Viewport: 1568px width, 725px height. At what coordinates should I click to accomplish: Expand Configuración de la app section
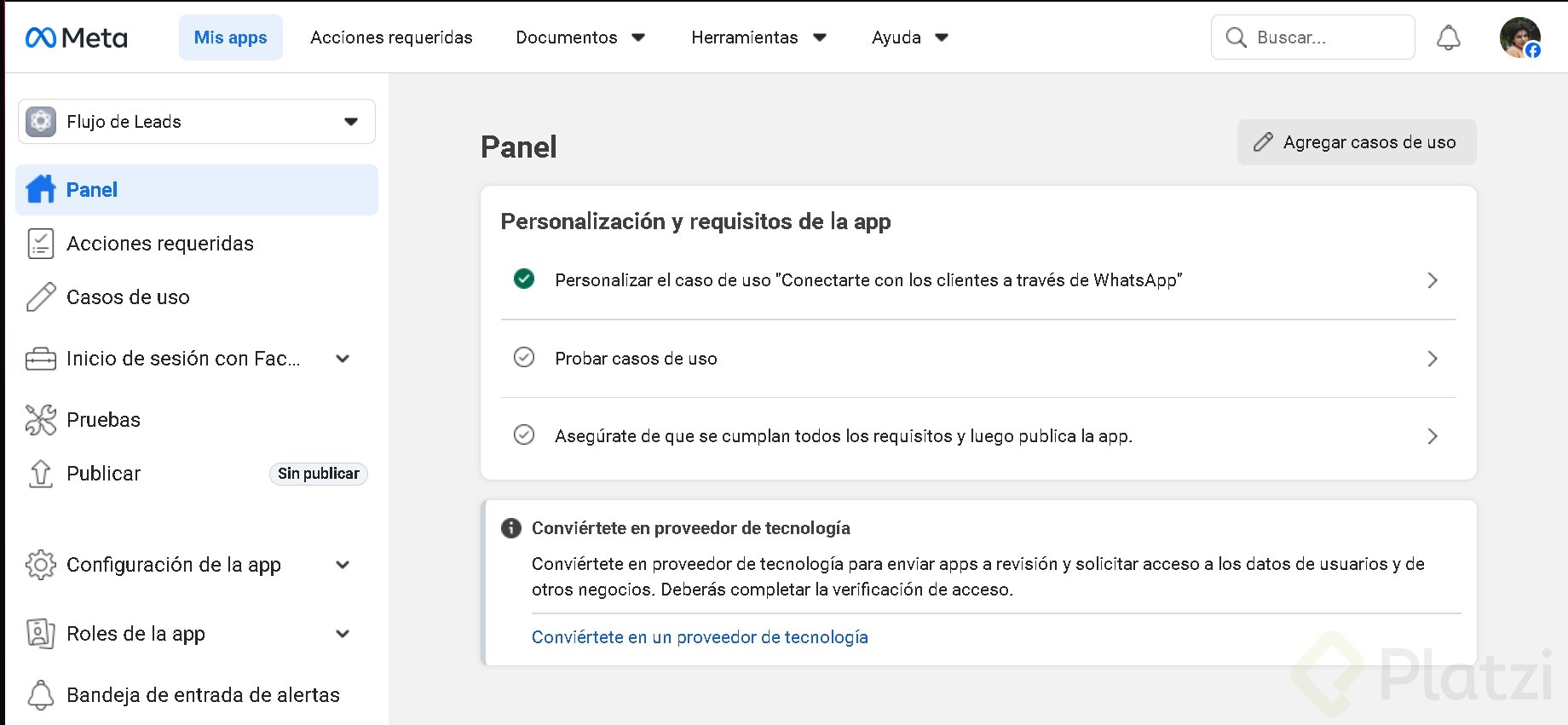[x=343, y=565]
